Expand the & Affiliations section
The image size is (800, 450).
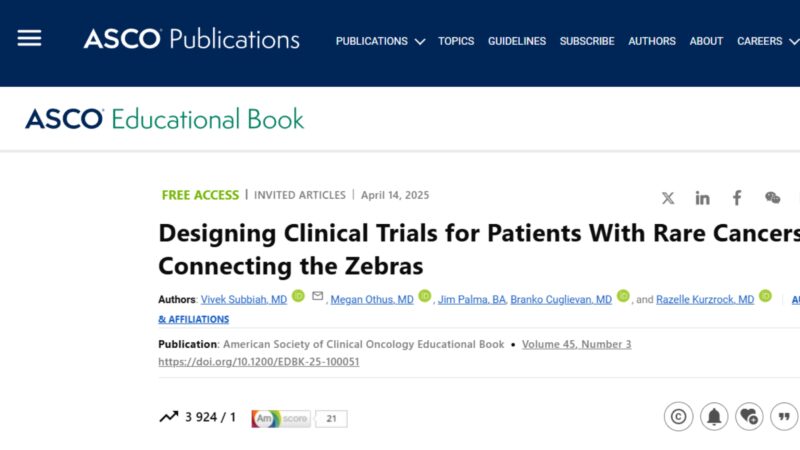(193, 319)
